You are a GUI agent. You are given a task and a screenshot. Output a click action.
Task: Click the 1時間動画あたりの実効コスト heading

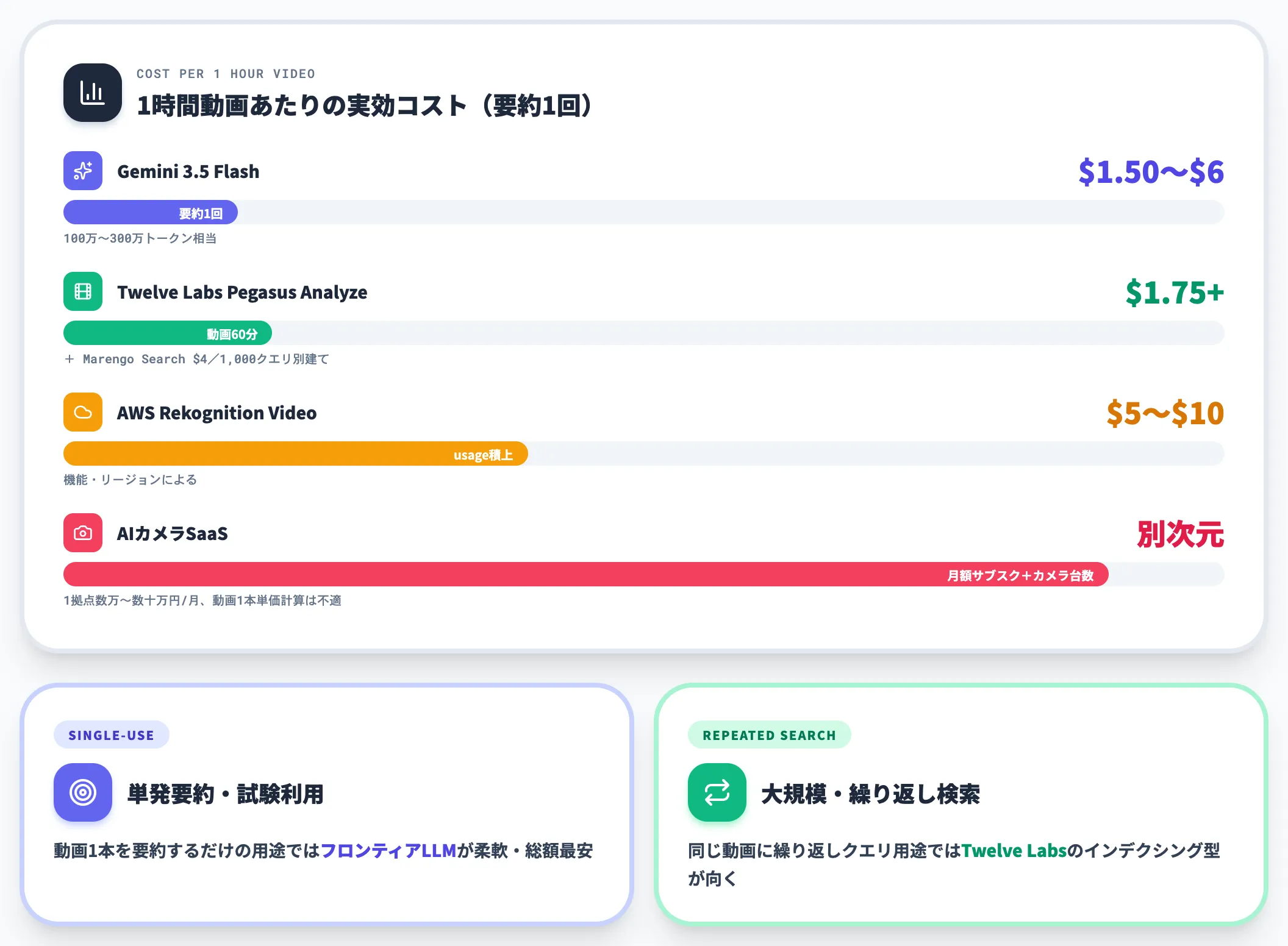pos(365,105)
